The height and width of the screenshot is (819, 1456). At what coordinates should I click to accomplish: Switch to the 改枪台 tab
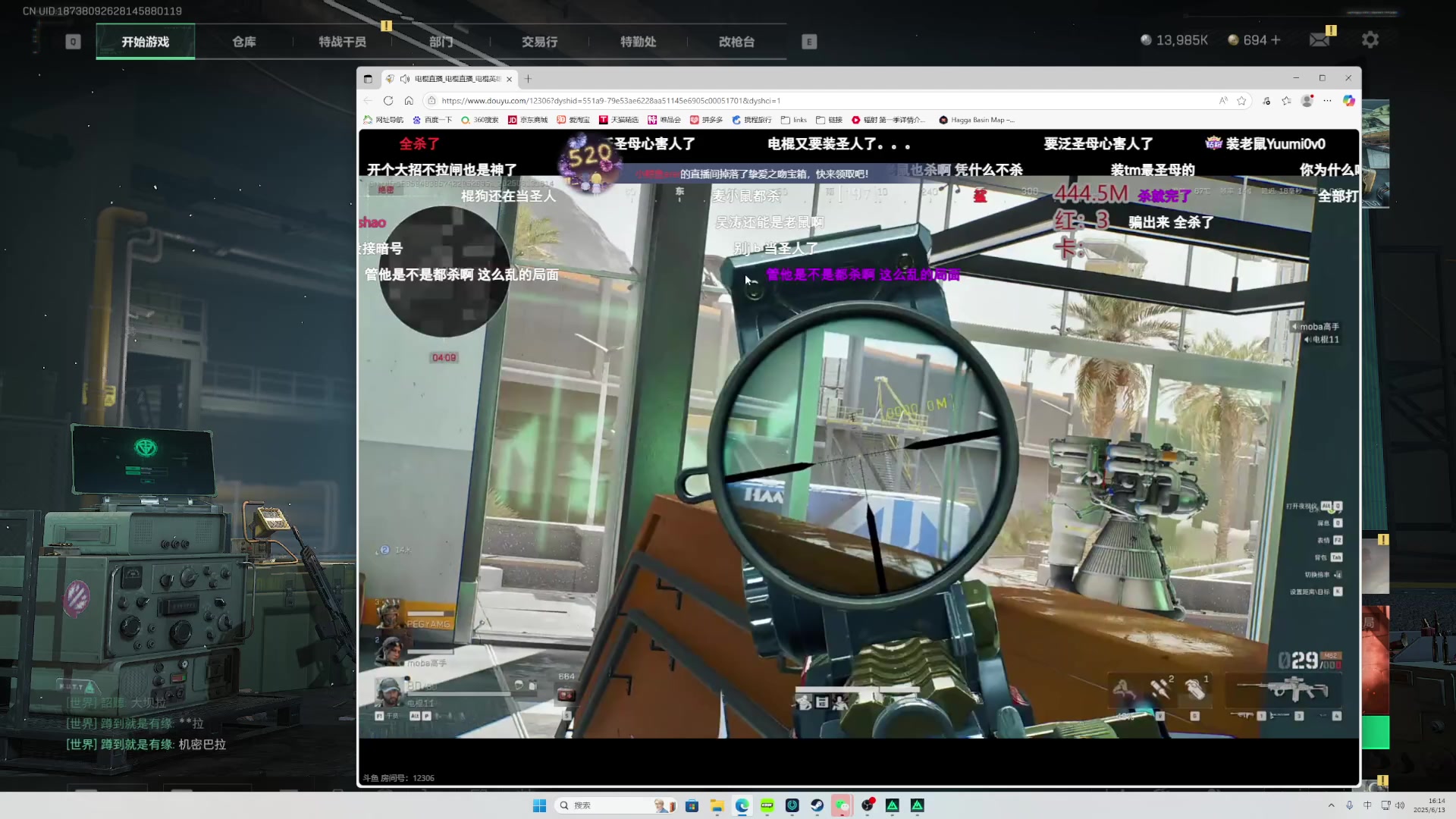point(736,42)
